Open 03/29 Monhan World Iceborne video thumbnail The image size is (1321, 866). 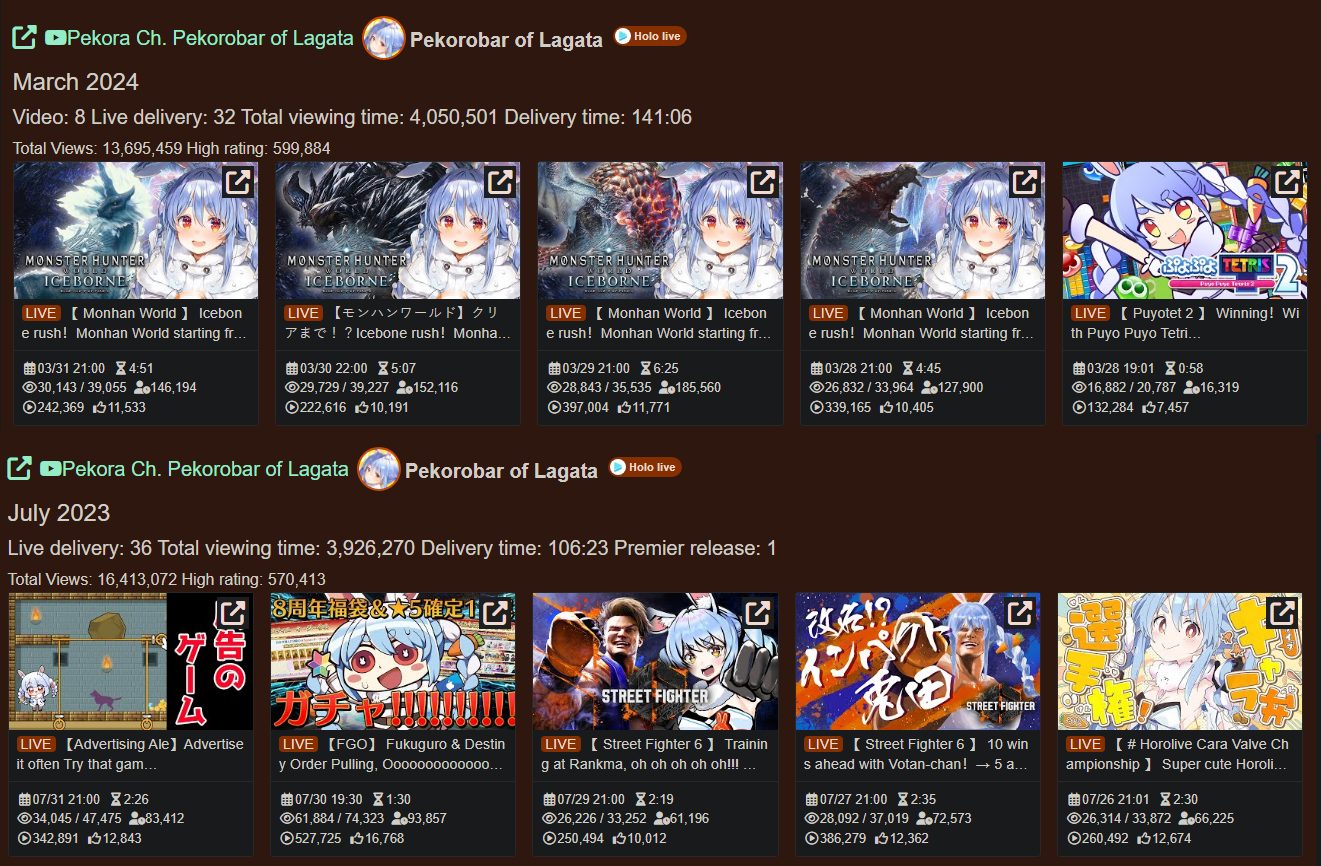click(x=660, y=231)
